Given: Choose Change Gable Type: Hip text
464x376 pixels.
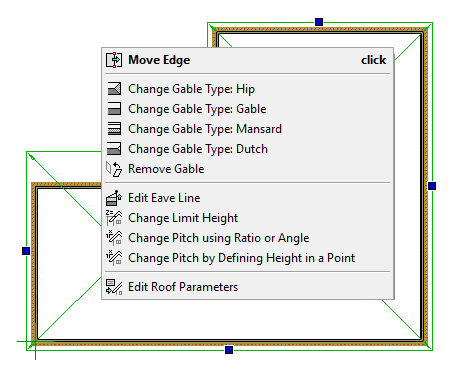Looking at the screenshot, I should coord(192,89).
